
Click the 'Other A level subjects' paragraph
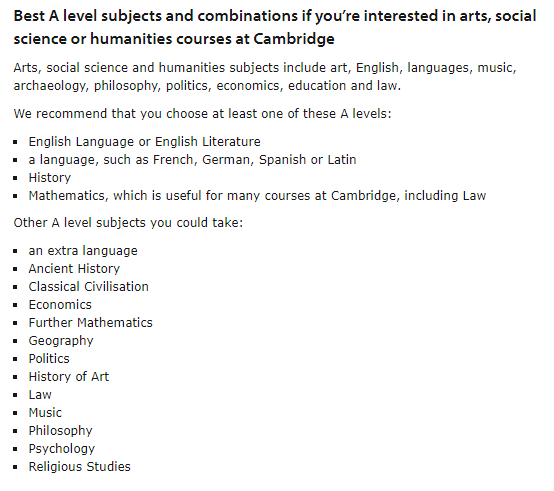(128, 223)
